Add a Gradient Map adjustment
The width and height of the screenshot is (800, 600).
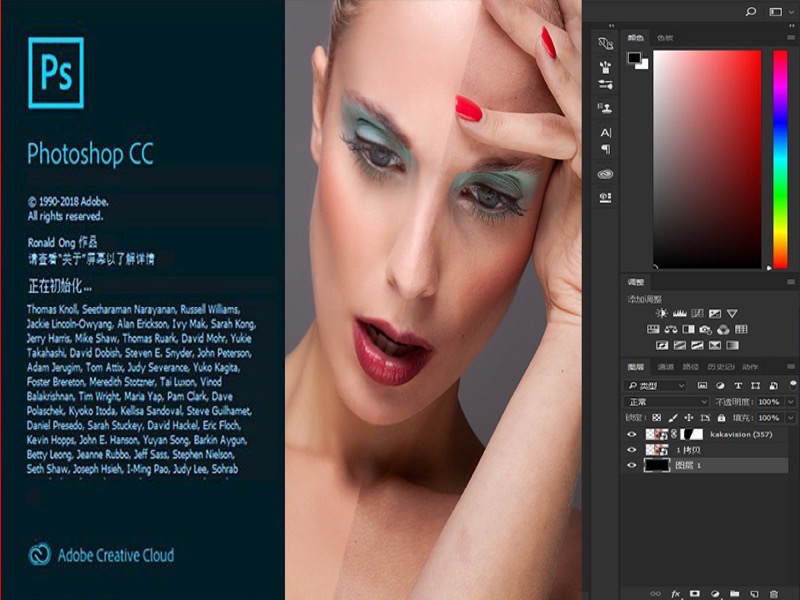click(732, 345)
